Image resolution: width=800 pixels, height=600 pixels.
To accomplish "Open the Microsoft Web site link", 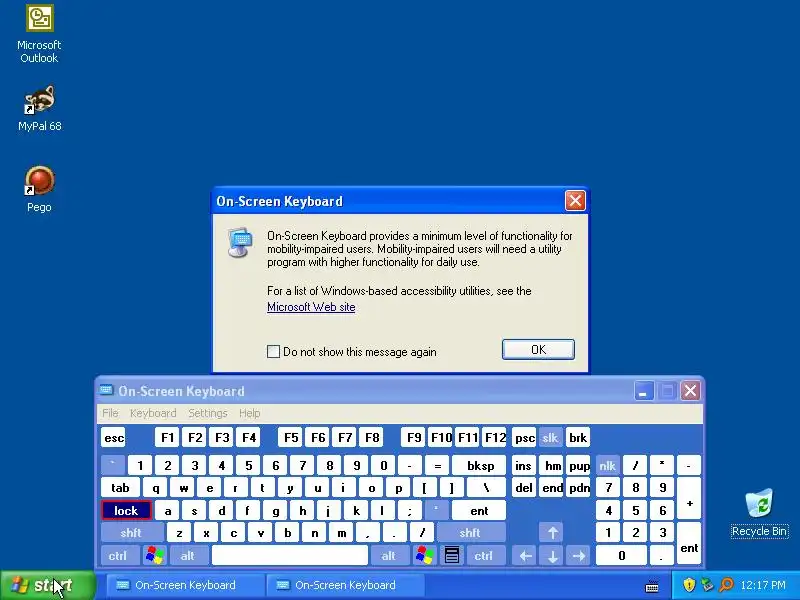I will [x=311, y=307].
